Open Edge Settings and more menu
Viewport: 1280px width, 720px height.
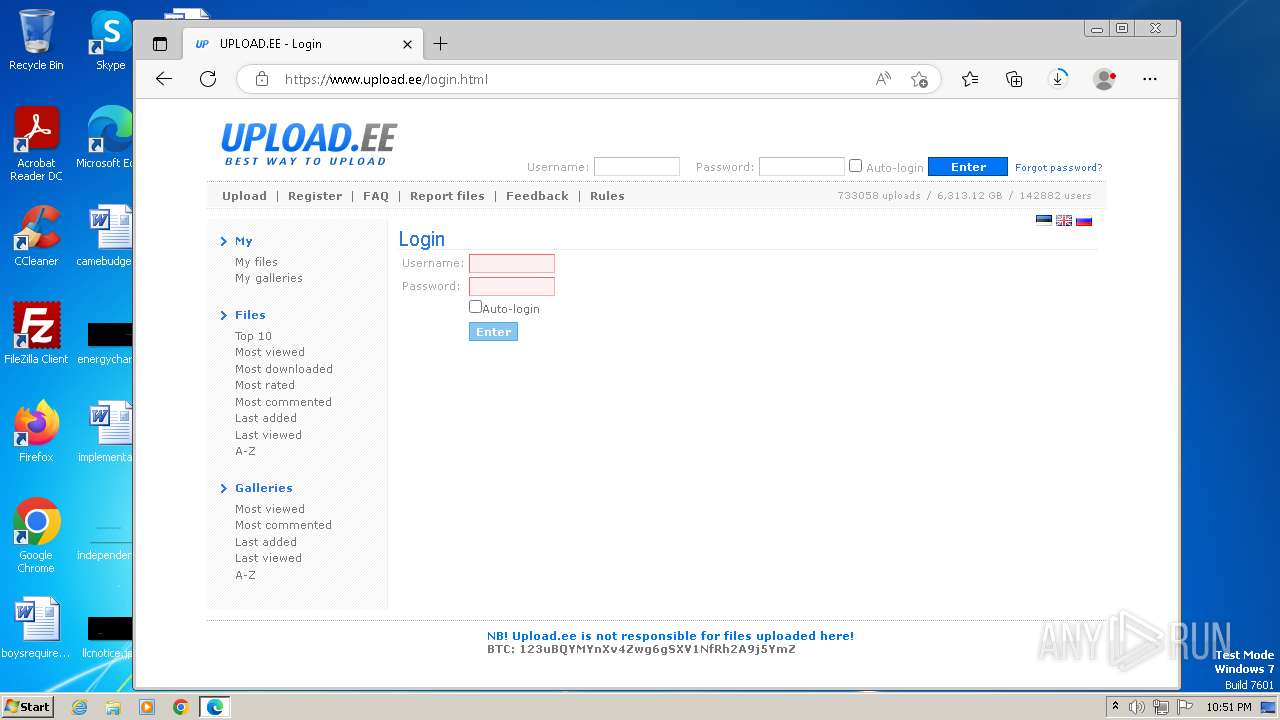pyautogui.click(x=1150, y=79)
